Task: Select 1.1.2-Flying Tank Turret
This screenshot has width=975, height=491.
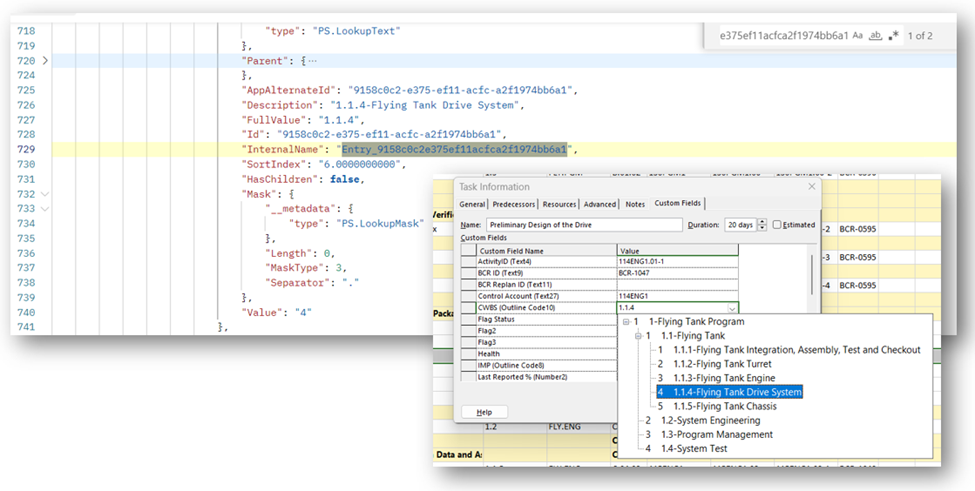Action: coord(722,364)
